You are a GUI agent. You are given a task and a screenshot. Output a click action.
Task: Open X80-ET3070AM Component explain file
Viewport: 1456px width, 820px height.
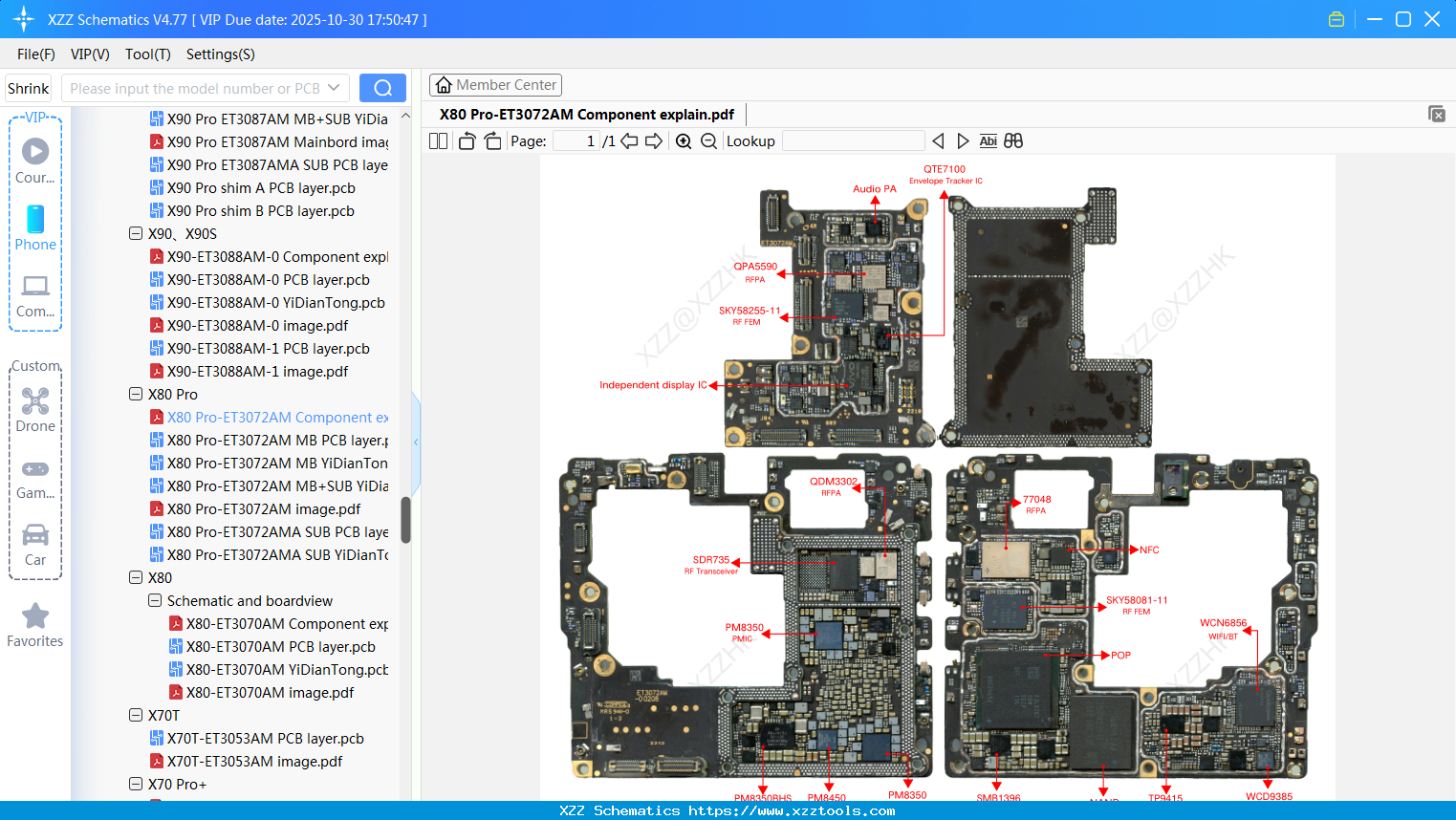(x=278, y=623)
